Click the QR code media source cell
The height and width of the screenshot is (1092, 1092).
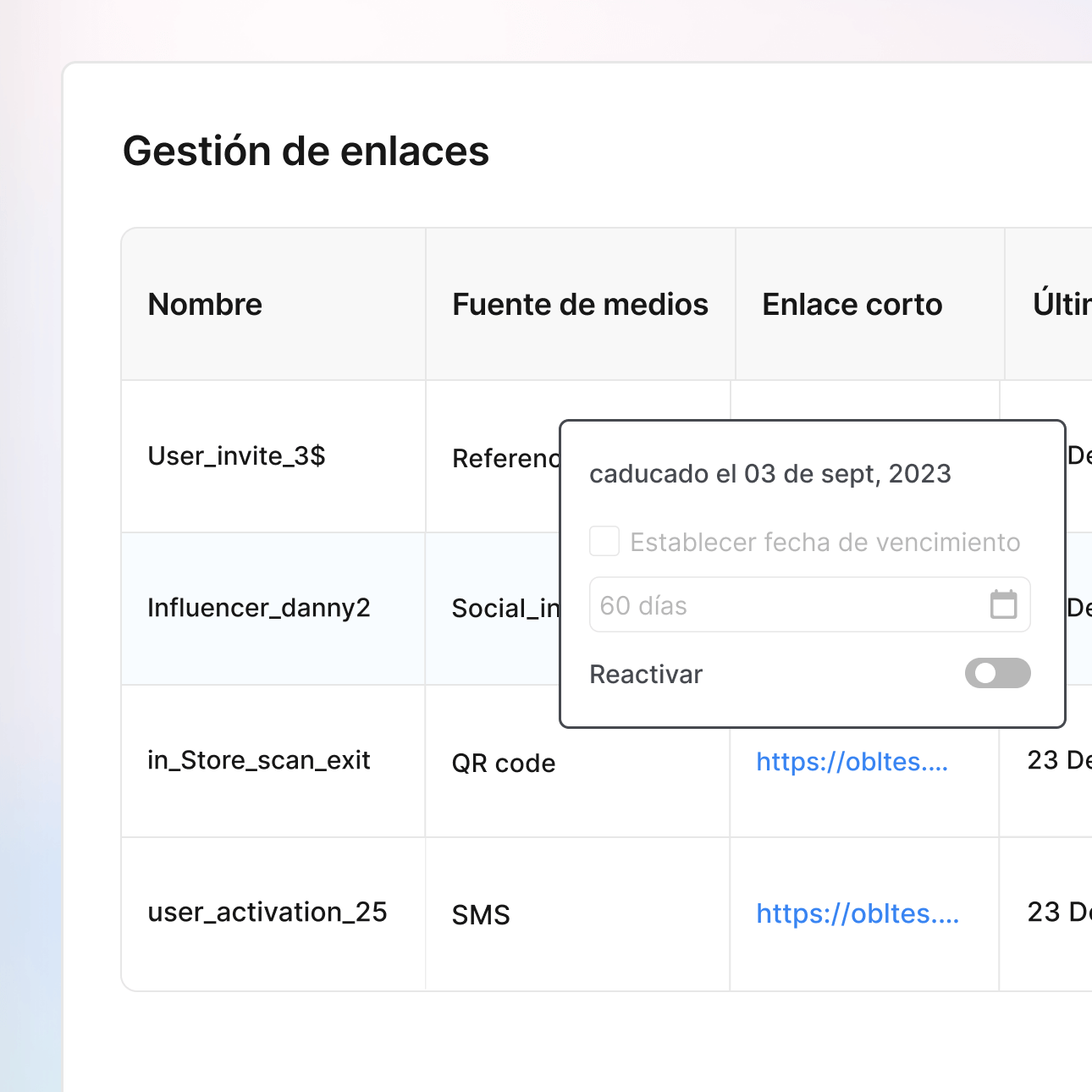click(504, 763)
